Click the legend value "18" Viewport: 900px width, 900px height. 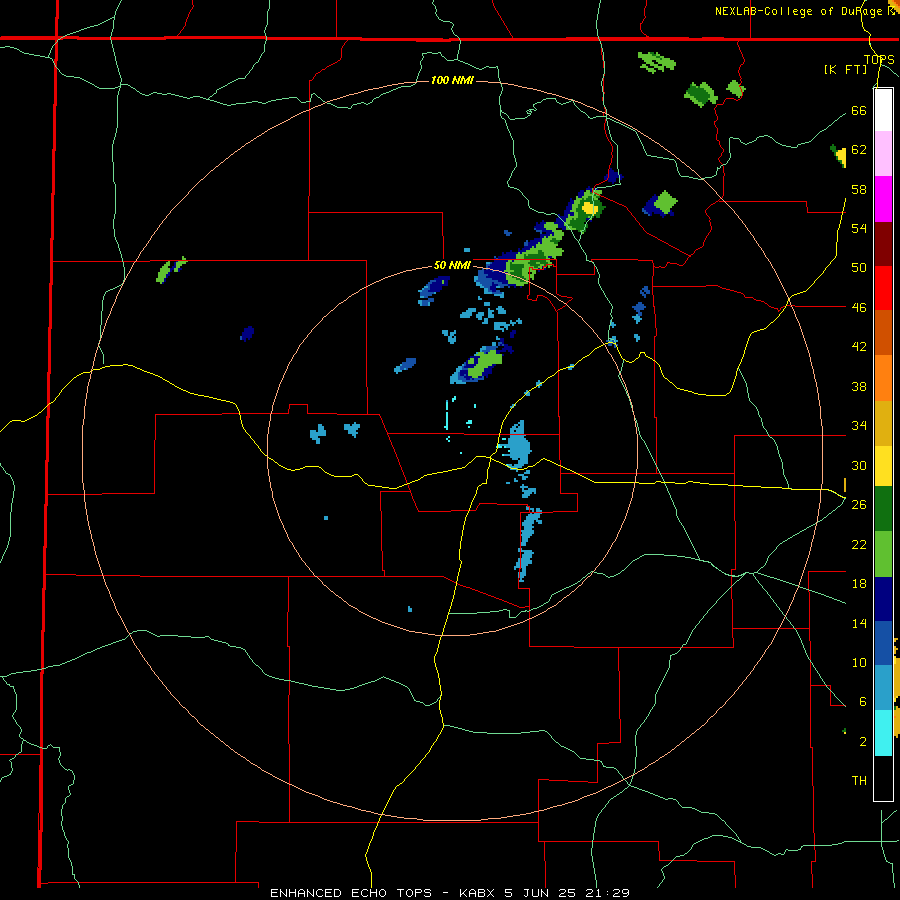pos(859,584)
